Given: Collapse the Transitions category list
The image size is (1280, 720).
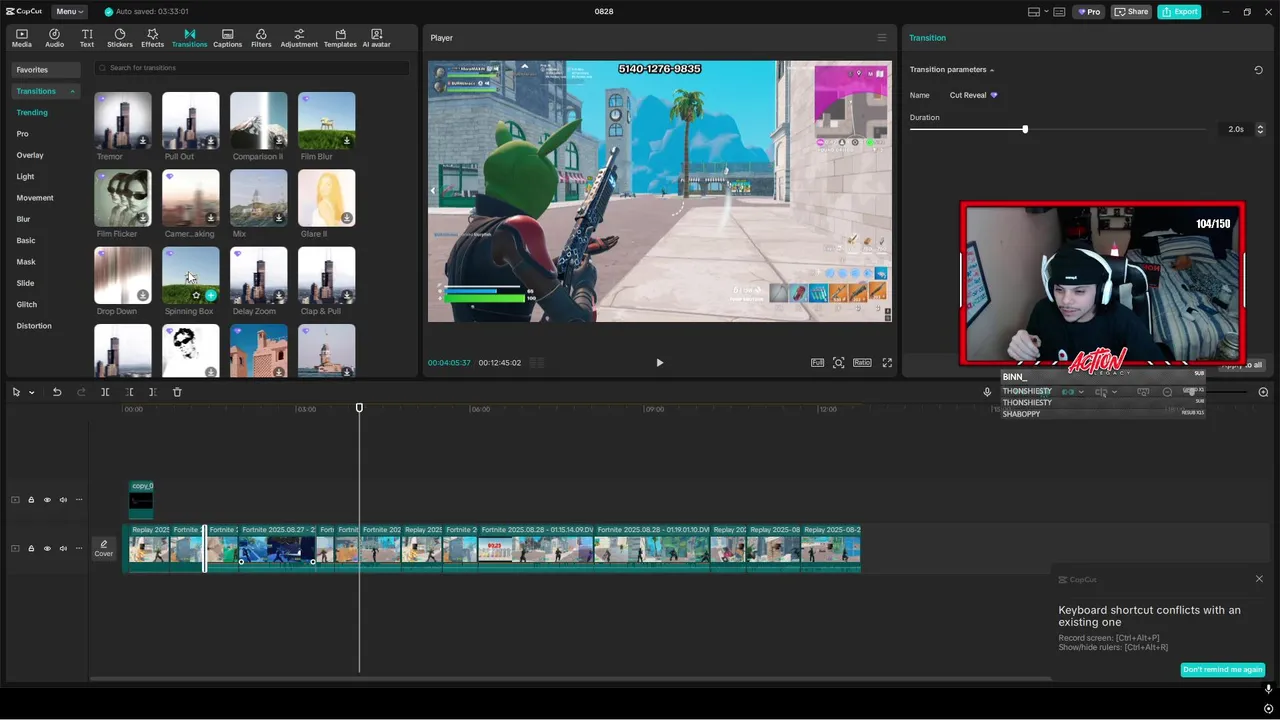Looking at the screenshot, I should pyautogui.click(x=72, y=91).
